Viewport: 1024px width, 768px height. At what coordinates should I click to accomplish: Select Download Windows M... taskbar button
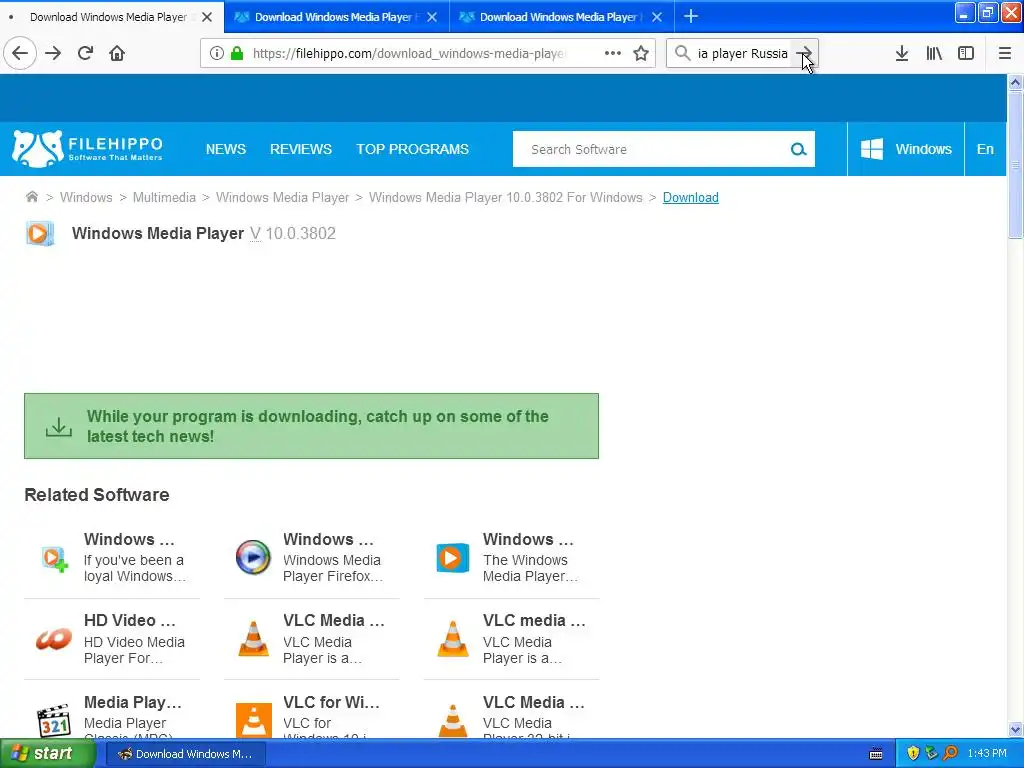[x=185, y=754]
